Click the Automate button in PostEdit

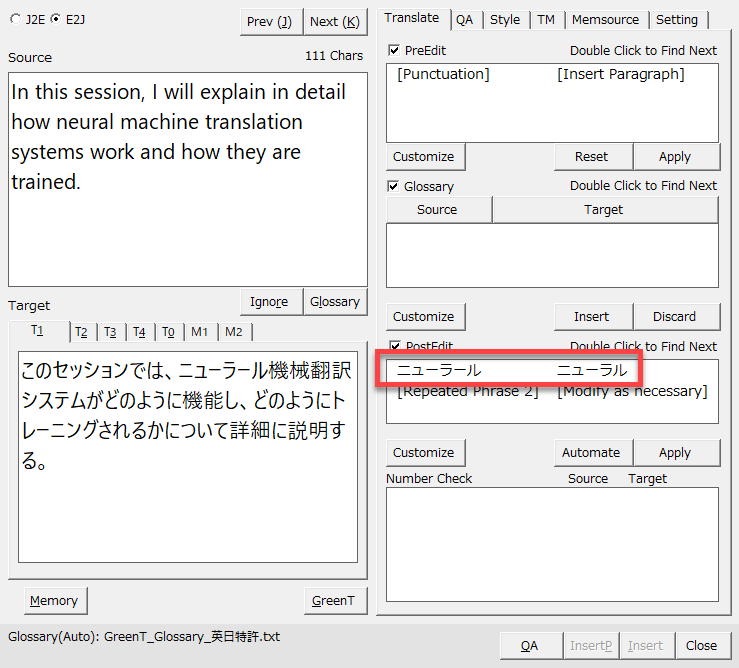click(x=591, y=452)
